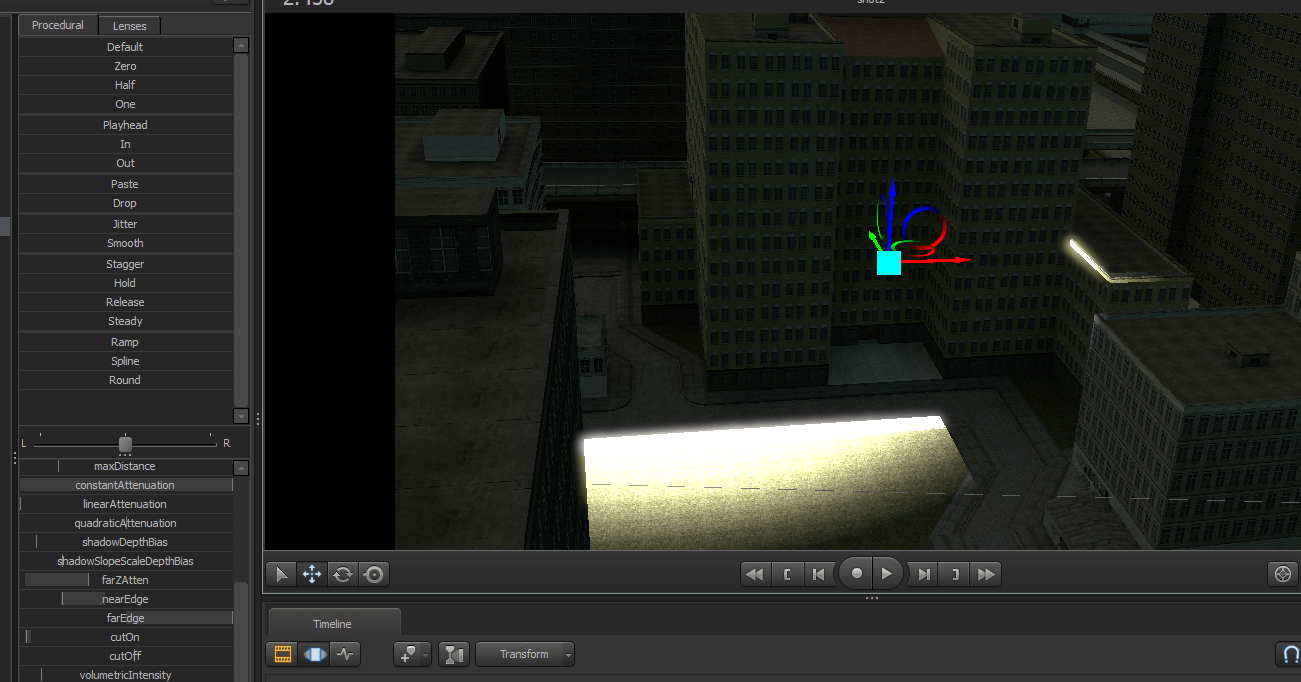
Task: Click the volumetricIntensity attribute slider
Action: point(126,675)
